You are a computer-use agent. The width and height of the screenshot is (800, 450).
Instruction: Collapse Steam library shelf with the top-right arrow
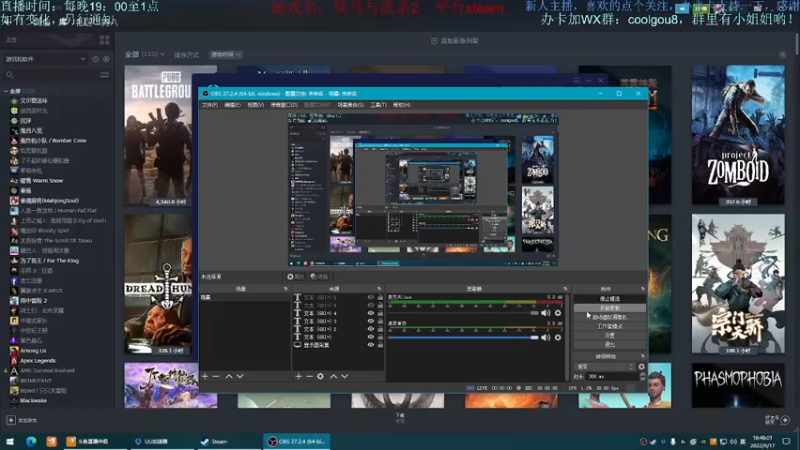pos(783,54)
